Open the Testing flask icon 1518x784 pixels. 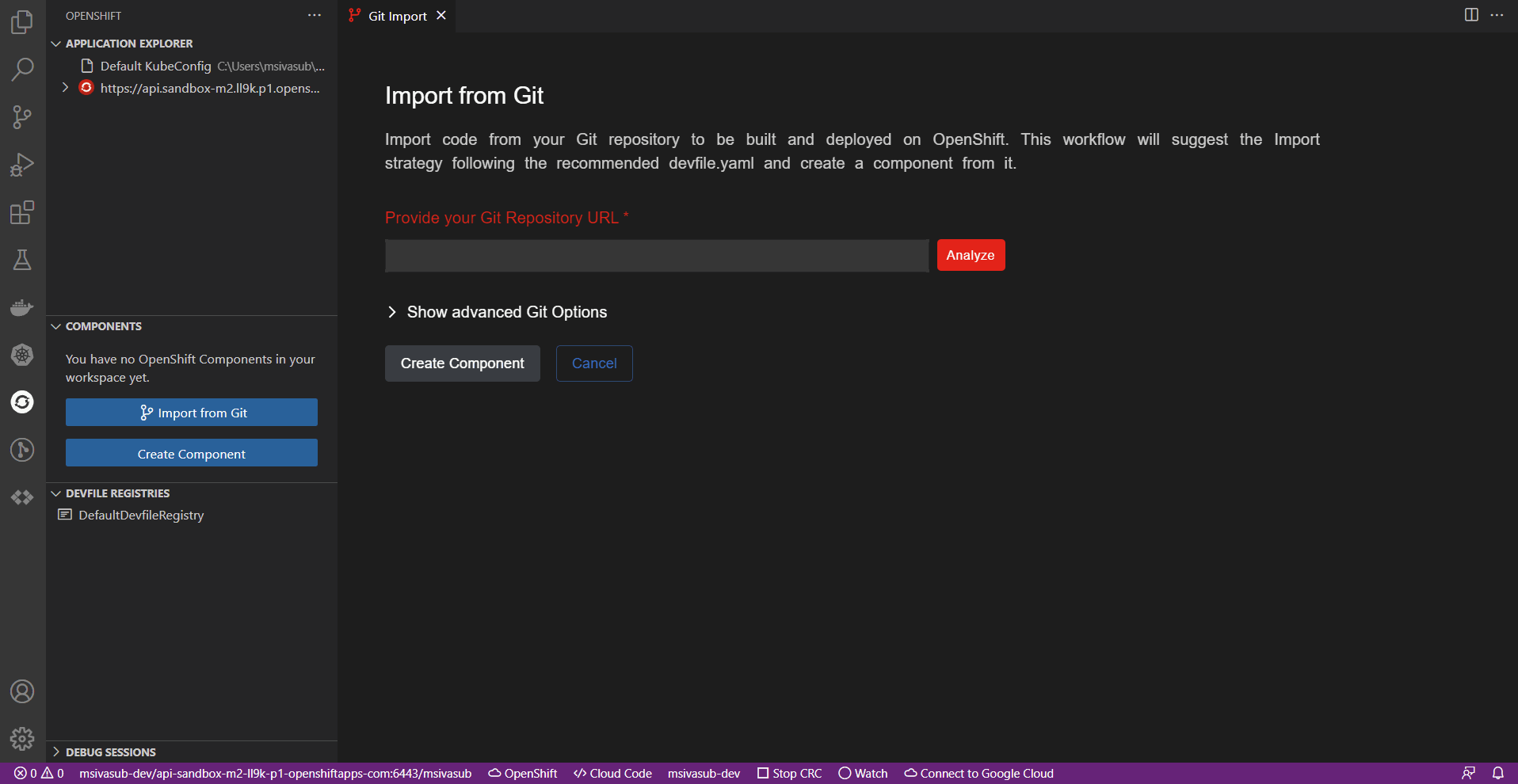point(22,260)
